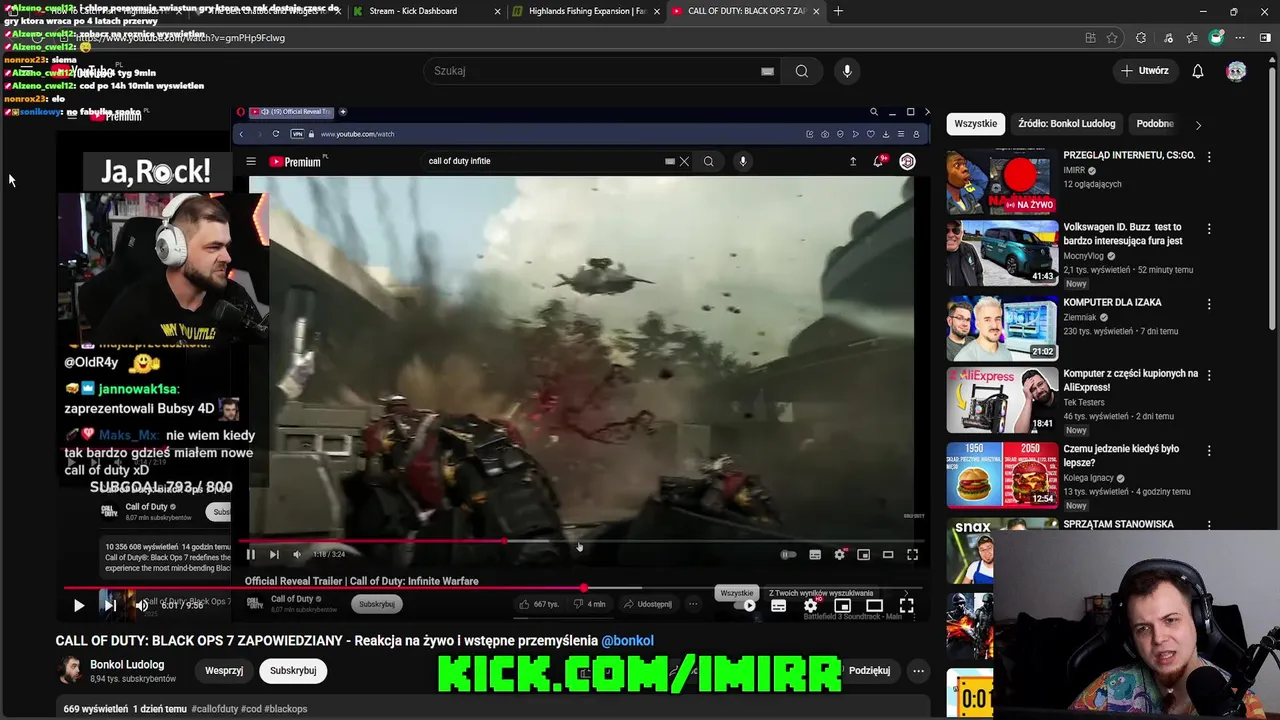Image resolution: width=1280 pixels, height=720 pixels.
Task: Open options for AliExpress computer video
Action: (1209, 375)
